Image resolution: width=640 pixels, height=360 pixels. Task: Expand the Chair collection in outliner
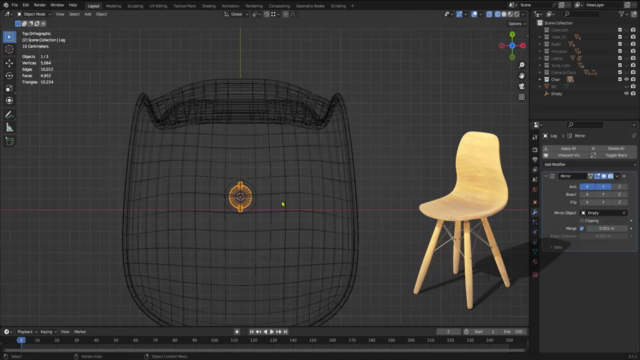[540, 80]
